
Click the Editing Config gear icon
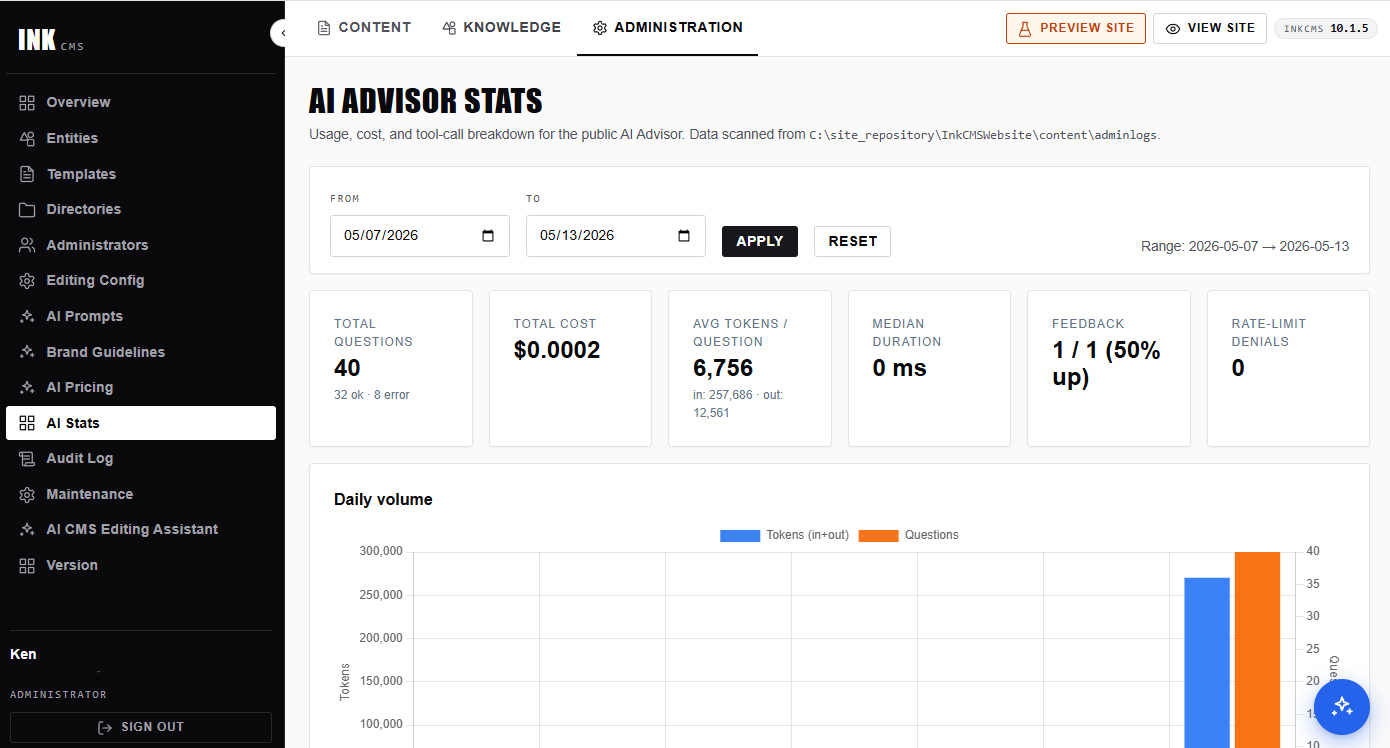[x=27, y=280]
